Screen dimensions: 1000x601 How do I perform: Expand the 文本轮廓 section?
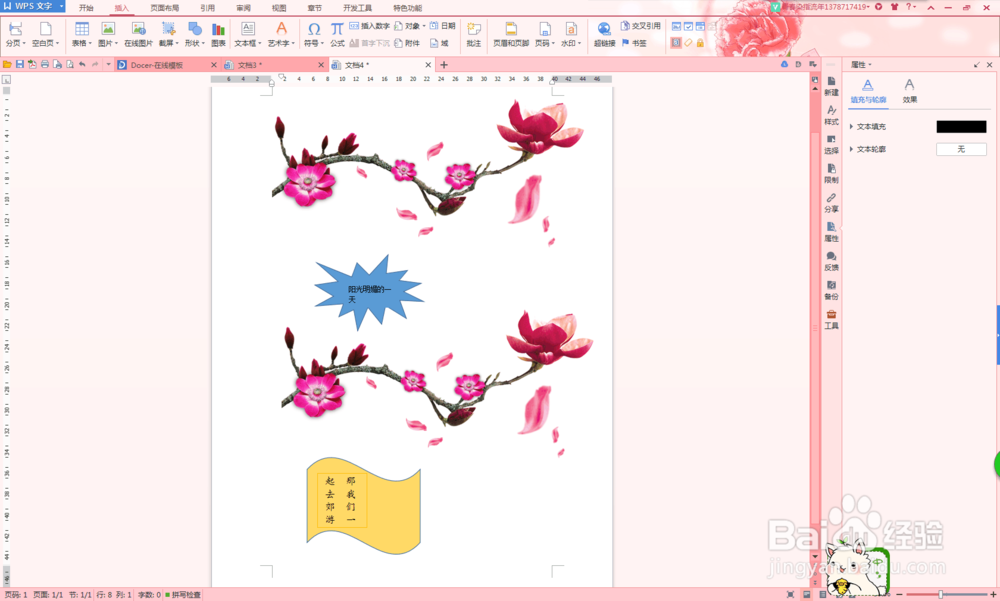[870, 148]
